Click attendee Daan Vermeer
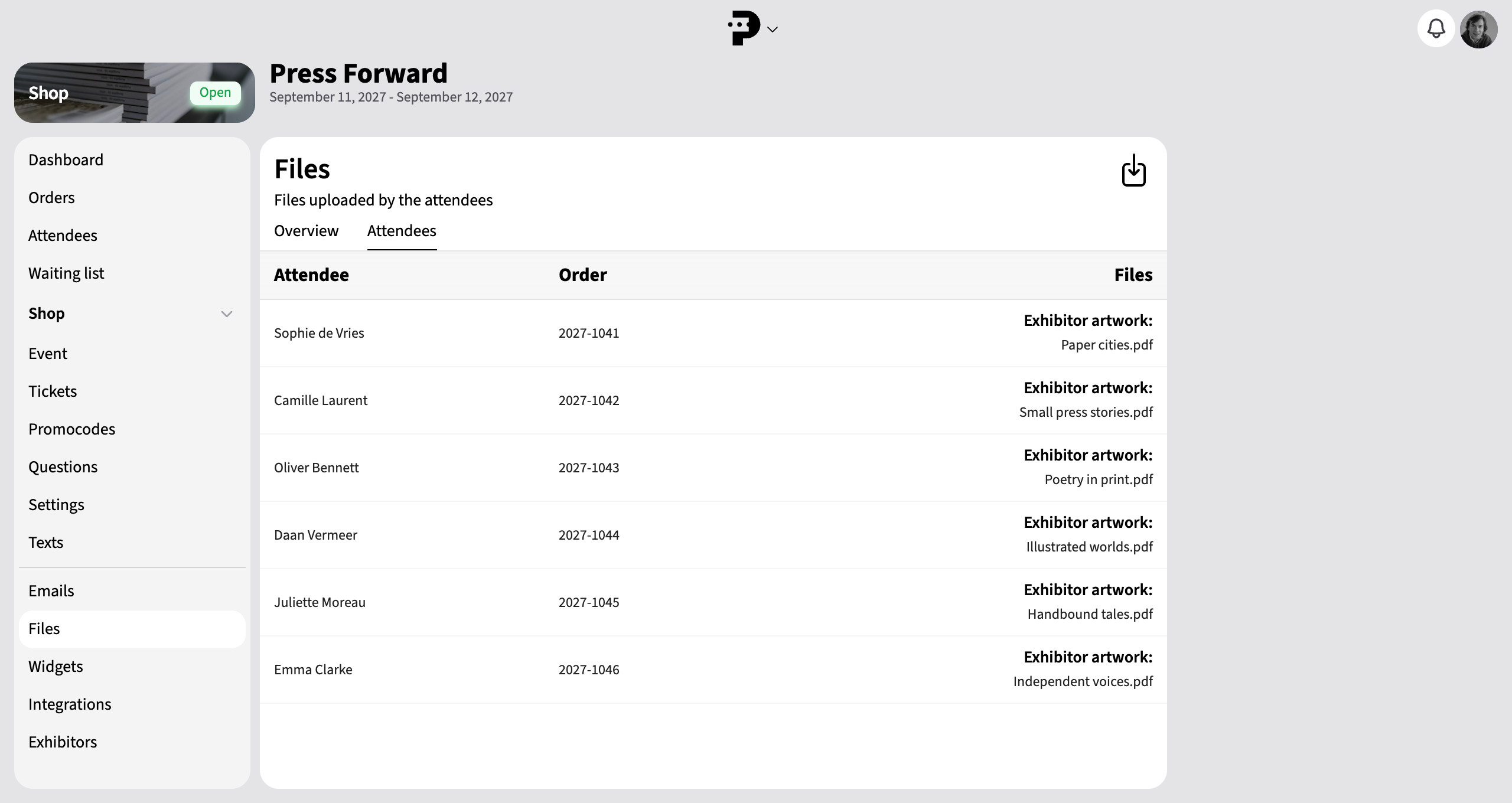This screenshot has height=803, width=1512. point(315,535)
